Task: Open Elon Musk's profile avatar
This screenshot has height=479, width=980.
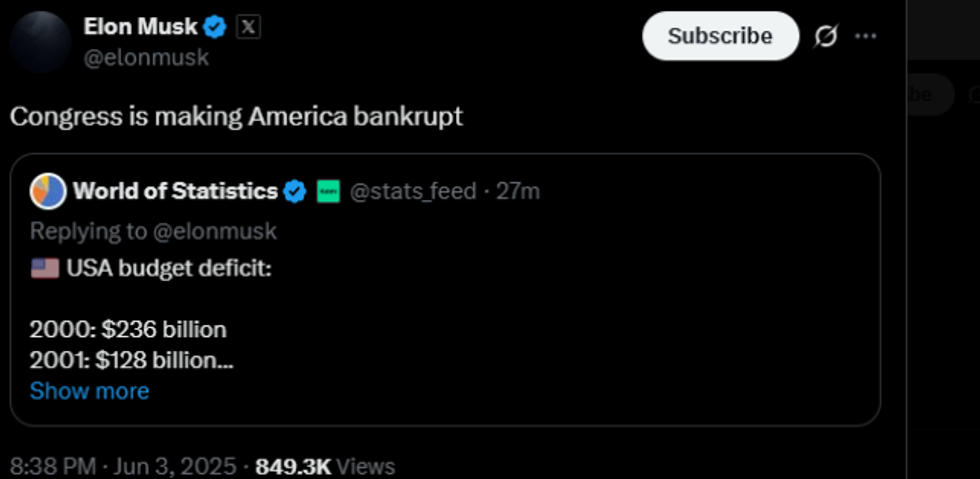Action: 41,42
